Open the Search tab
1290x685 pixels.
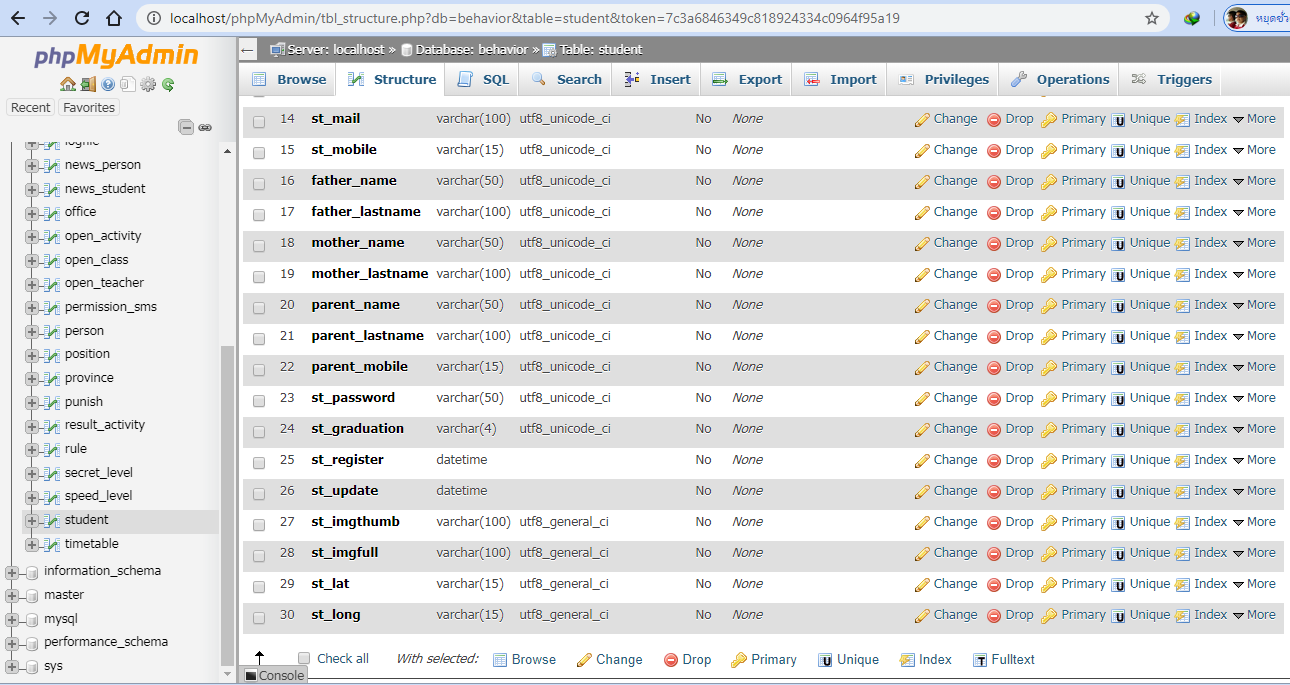point(567,79)
